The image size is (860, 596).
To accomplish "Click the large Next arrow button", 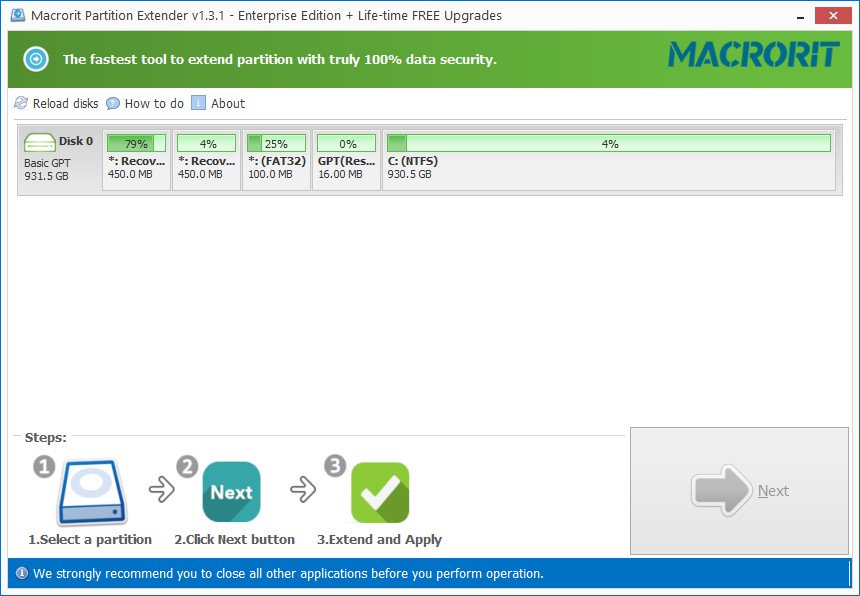I will [739, 491].
